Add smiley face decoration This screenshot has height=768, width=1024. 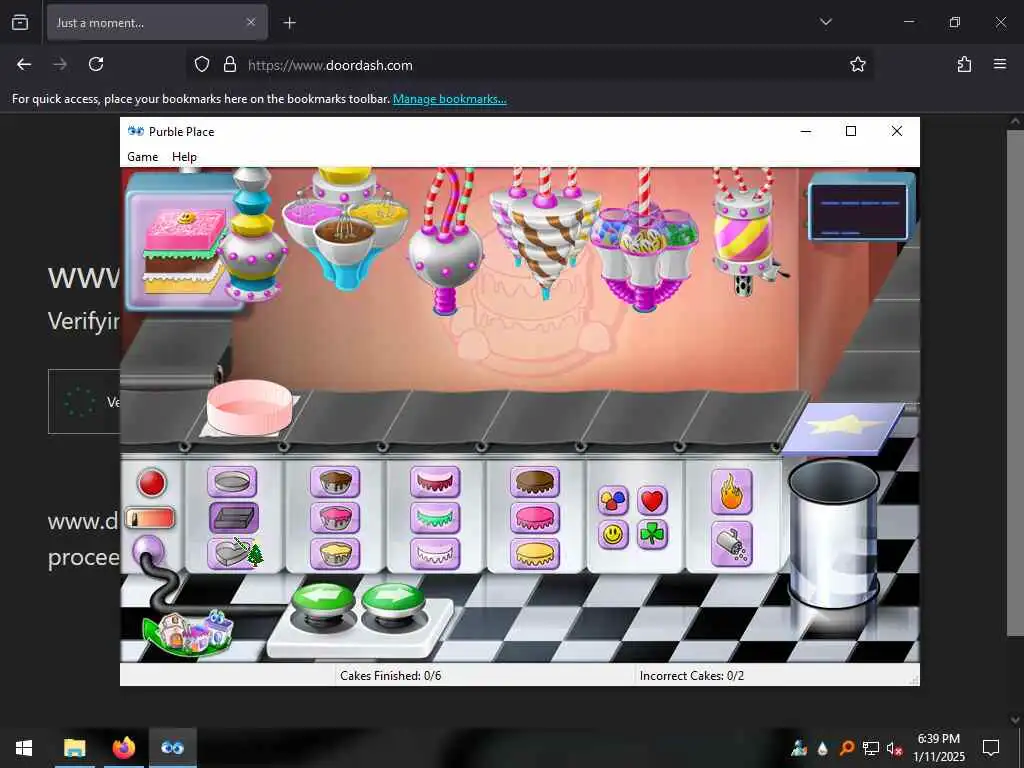pos(613,535)
